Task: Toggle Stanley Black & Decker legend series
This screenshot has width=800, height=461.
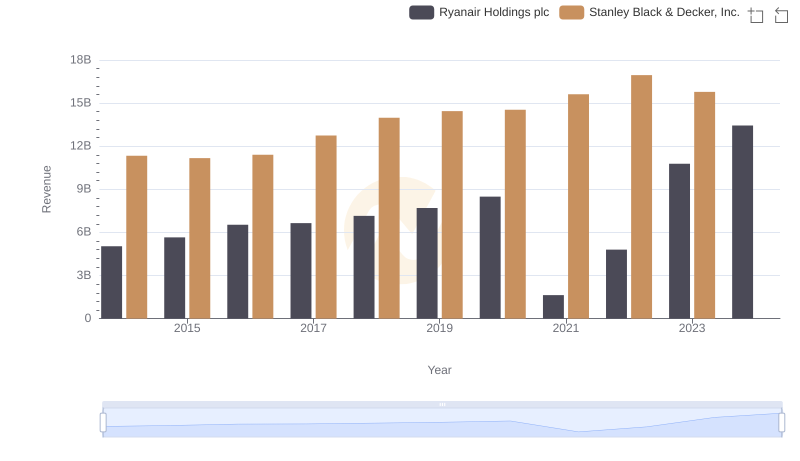Action: pyautogui.click(x=649, y=12)
